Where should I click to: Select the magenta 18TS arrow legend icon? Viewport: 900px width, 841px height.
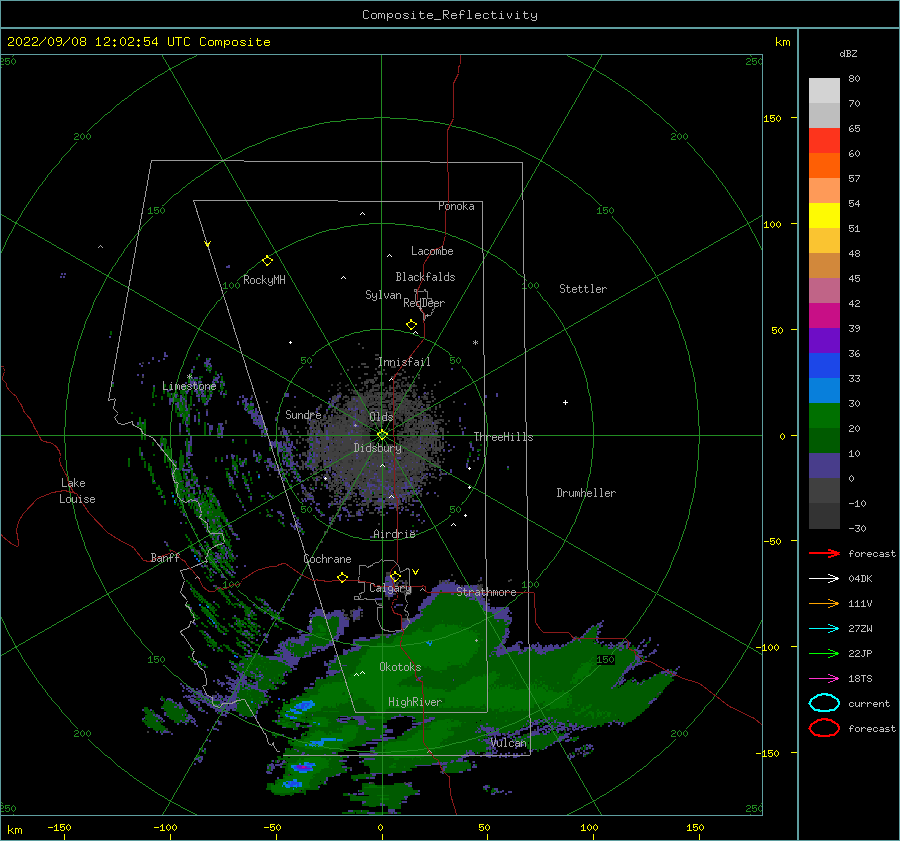click(x=824, y=679)
